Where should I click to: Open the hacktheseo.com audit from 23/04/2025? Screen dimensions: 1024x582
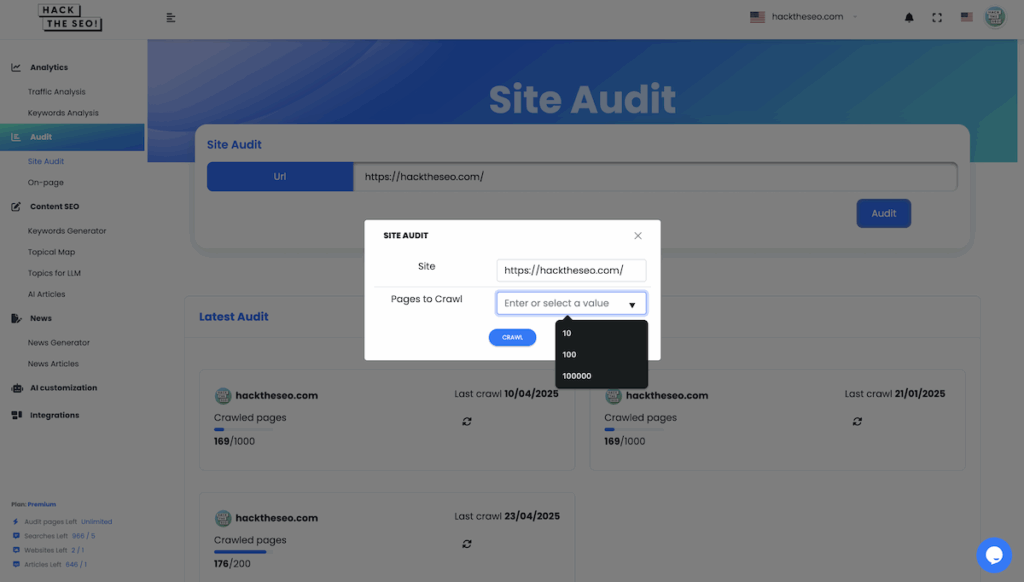tap(276, 518)
